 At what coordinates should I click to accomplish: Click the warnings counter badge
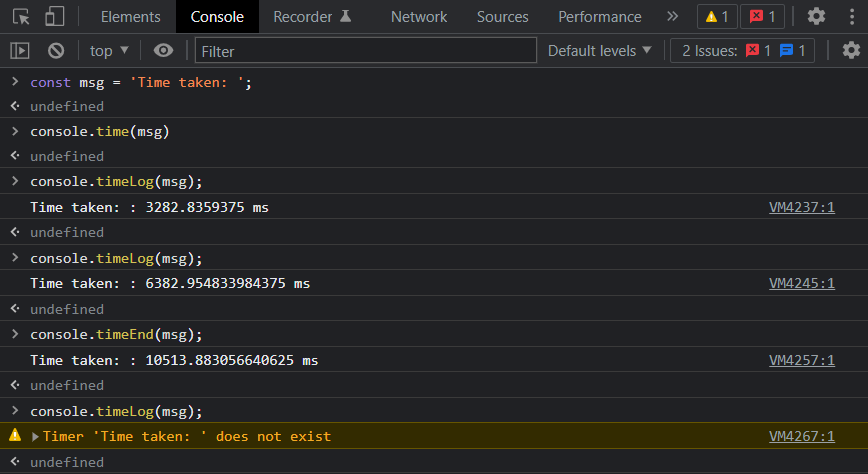click(x=717, y=17)
